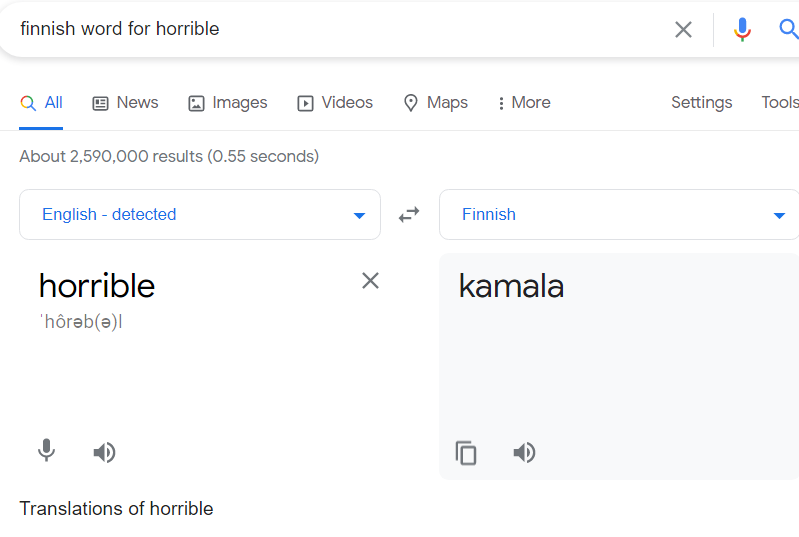Swap the source and target languages

pyautogui.click(x=409, y=214)
